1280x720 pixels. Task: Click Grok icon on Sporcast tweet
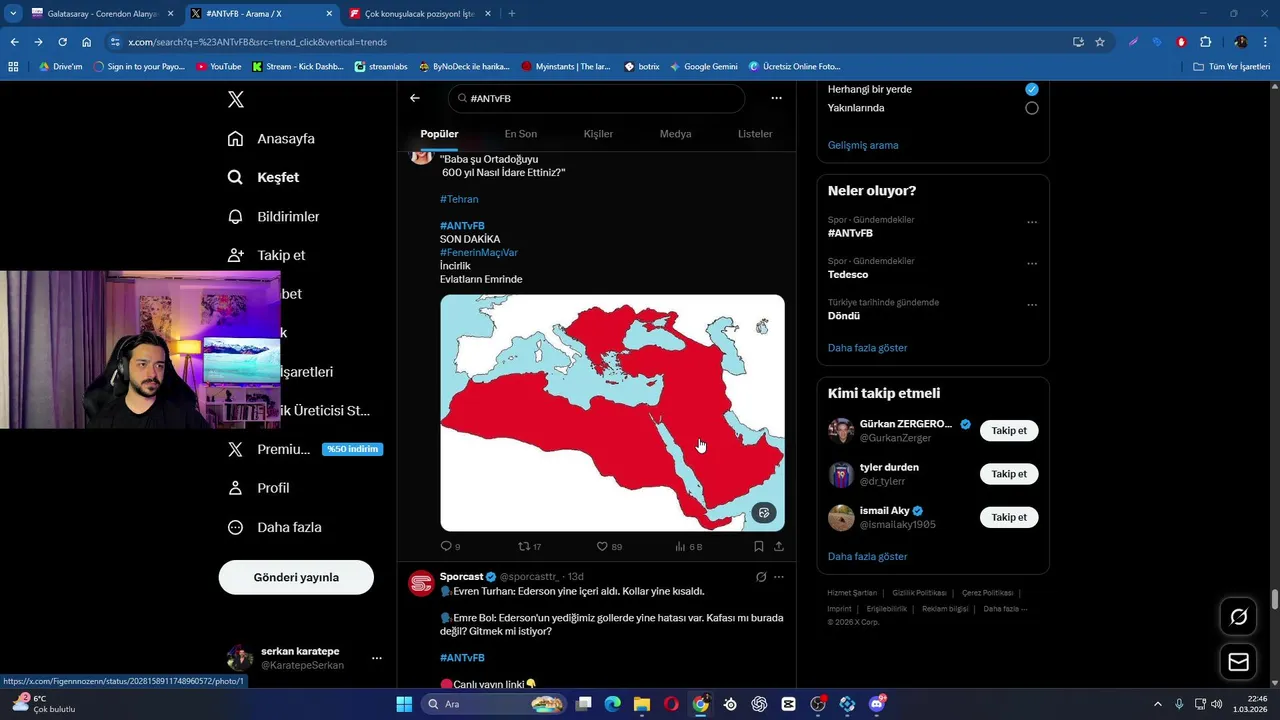[x=761, y=577]
